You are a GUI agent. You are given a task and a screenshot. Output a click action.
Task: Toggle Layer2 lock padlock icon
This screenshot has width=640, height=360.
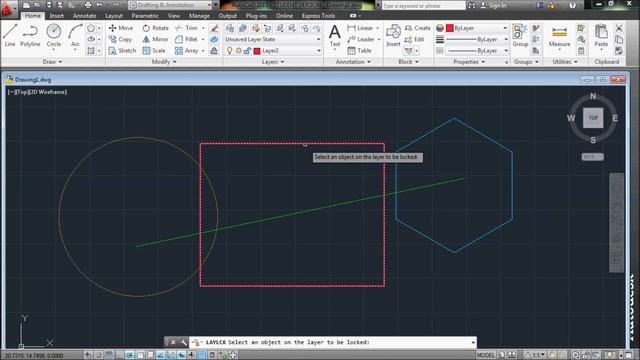coord(247,51)
